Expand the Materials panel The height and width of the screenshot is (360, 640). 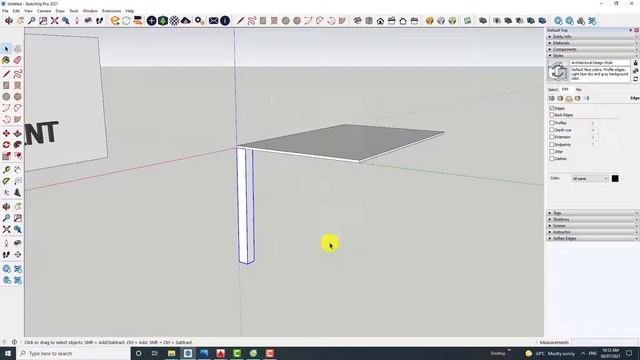click(593, 43)
